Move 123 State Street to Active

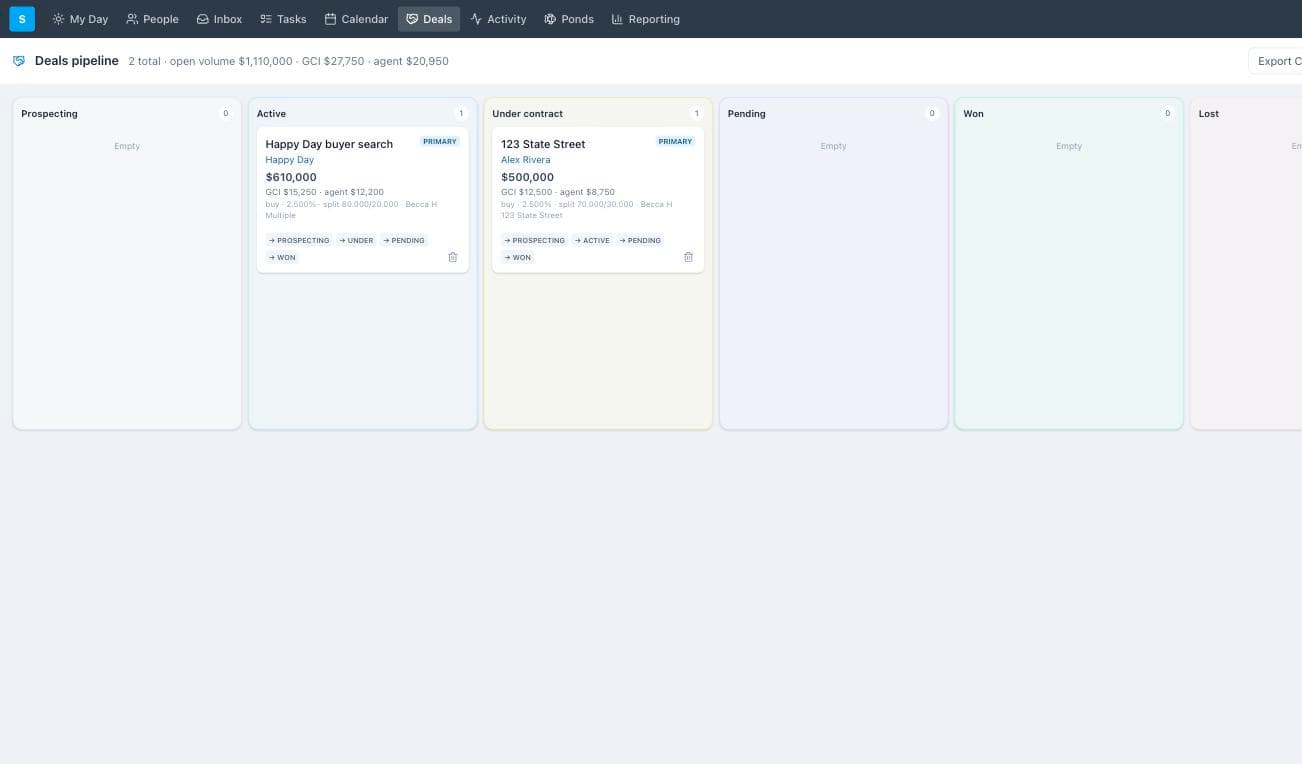pyautogui.click(x=593, y=240)
